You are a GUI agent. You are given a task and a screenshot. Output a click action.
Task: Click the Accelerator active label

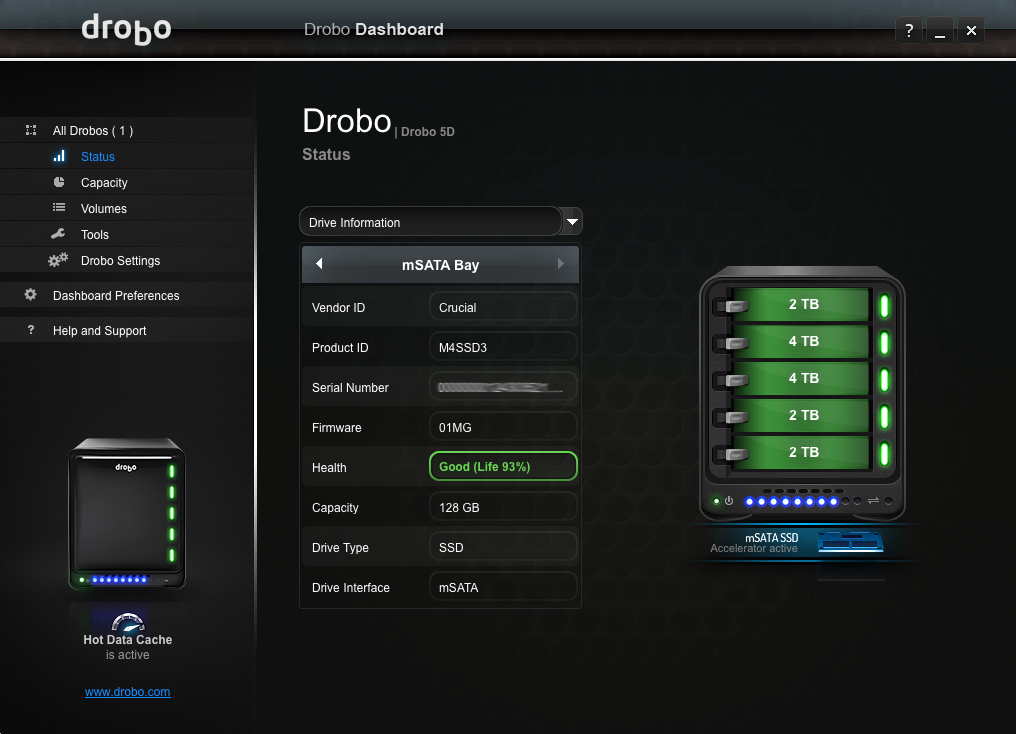pos(754,548)
